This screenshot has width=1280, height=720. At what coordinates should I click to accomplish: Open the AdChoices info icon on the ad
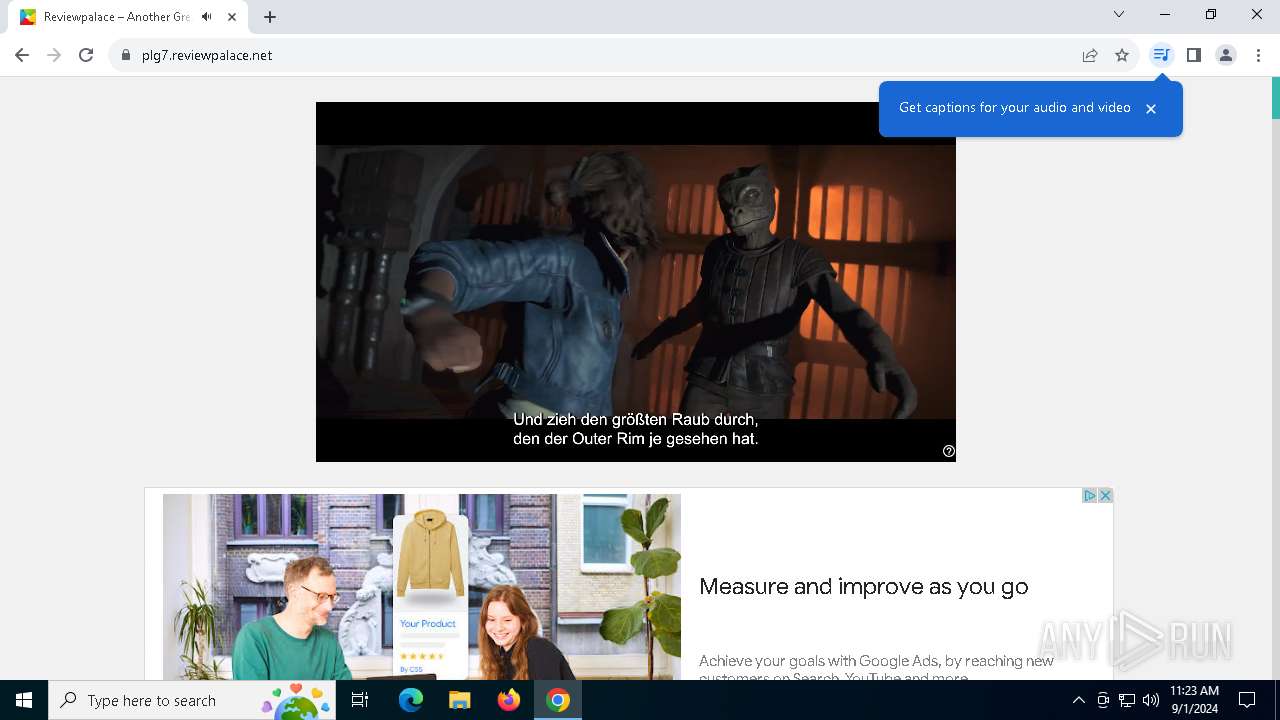[1090, 496]
